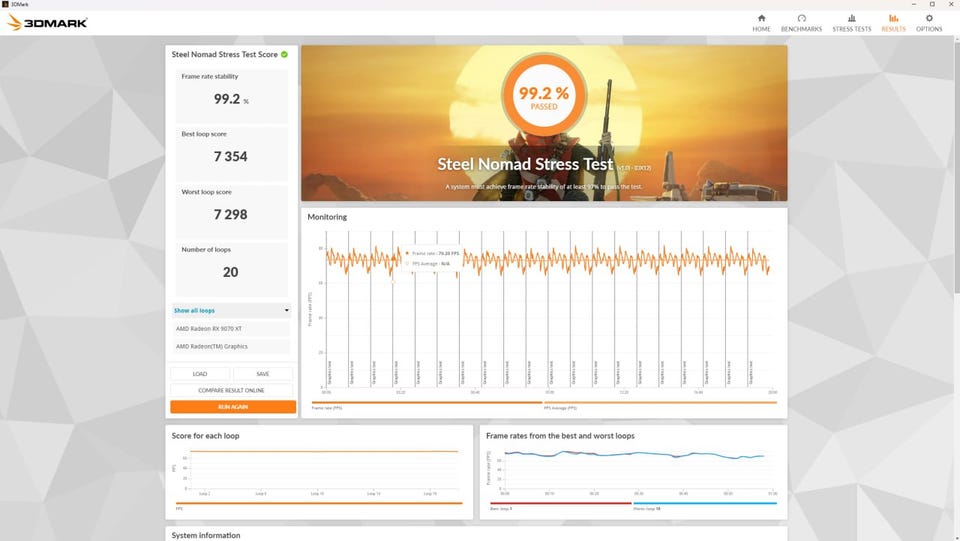
Task: Open the Benchmarks section
Action: 801,23
